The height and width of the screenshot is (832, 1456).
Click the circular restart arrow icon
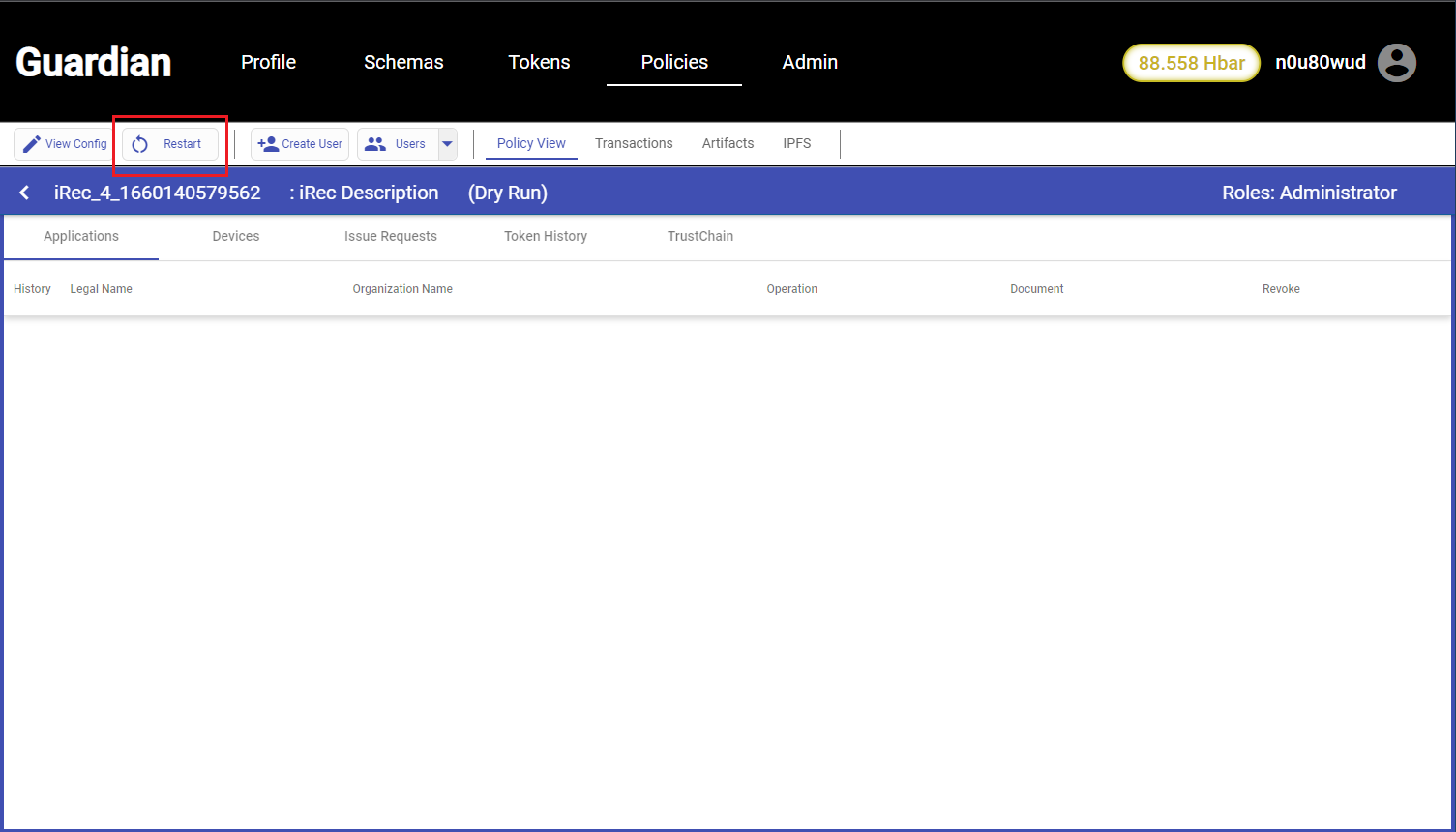tap(140, 144)
